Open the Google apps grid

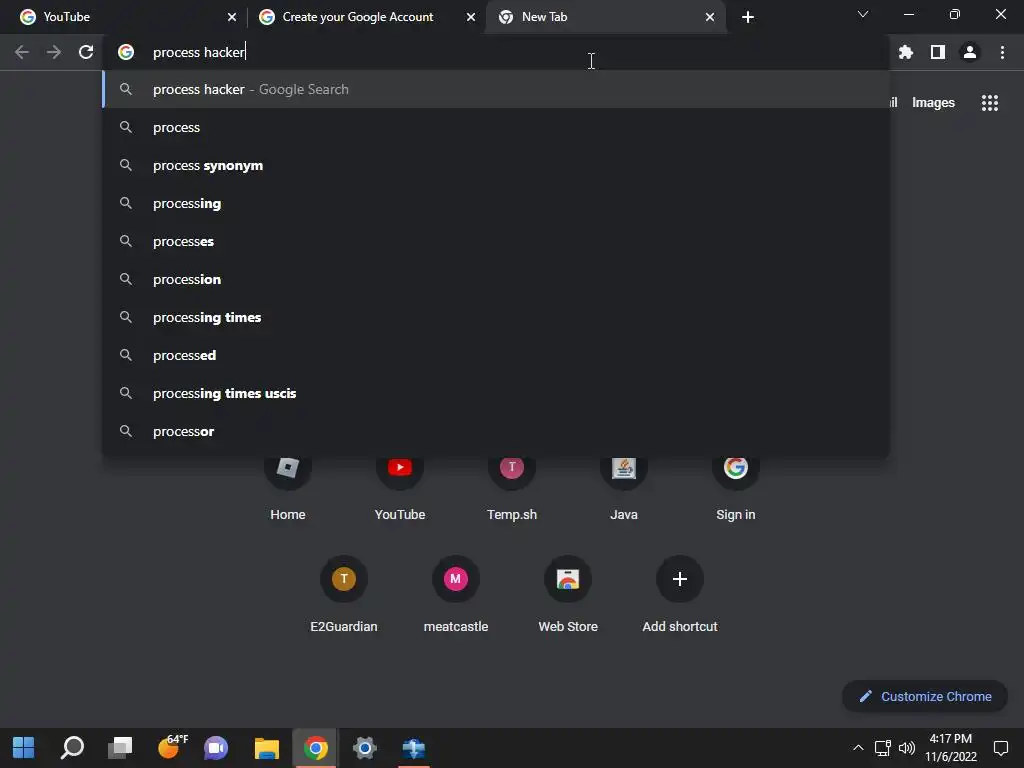[x=989, y=103]
